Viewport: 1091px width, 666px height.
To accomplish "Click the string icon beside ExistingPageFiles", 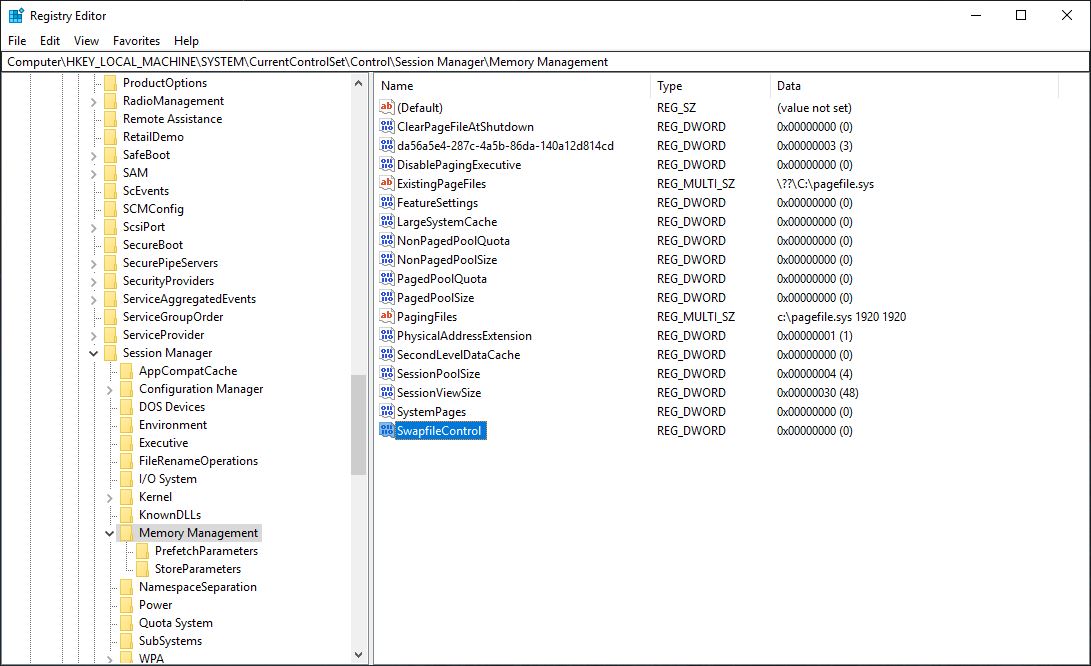I will (387, 184).
